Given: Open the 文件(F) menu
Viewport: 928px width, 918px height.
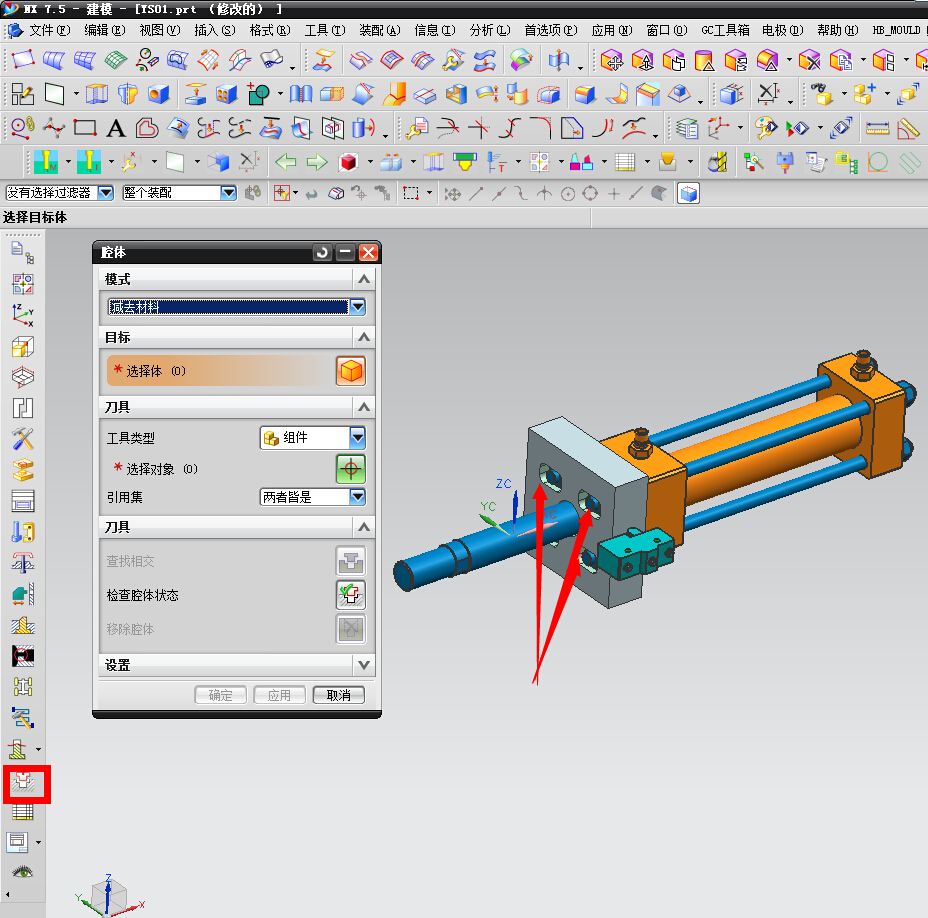Looking at the screenshot, I should [x=50, y=30].
